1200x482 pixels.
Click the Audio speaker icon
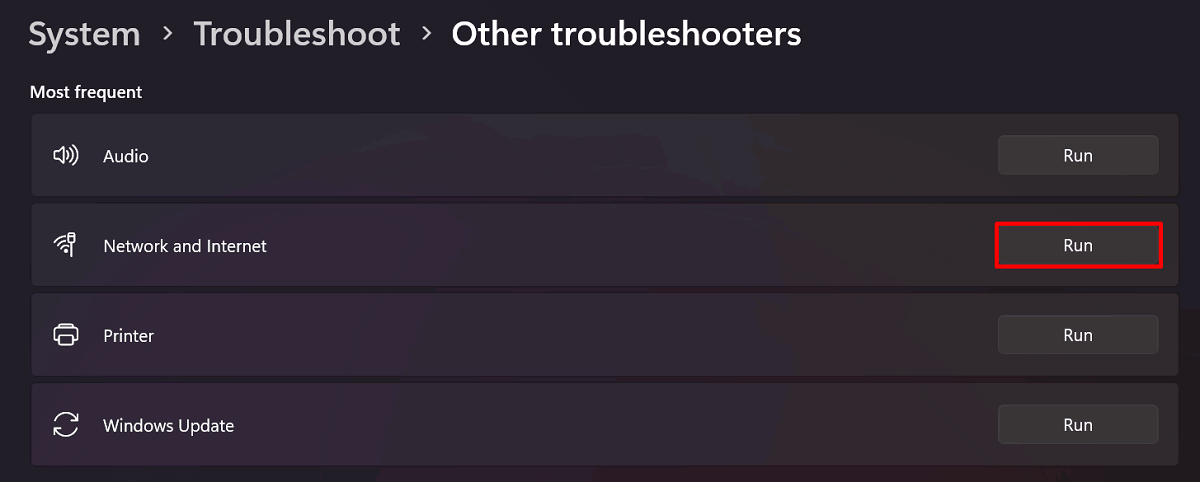[66, 155]
